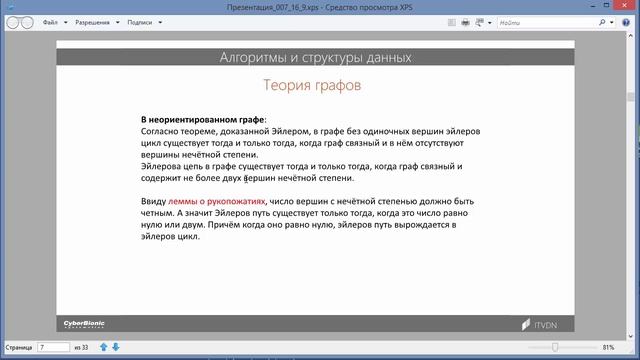Click the outline/structure panel icon

click(451, 22)
